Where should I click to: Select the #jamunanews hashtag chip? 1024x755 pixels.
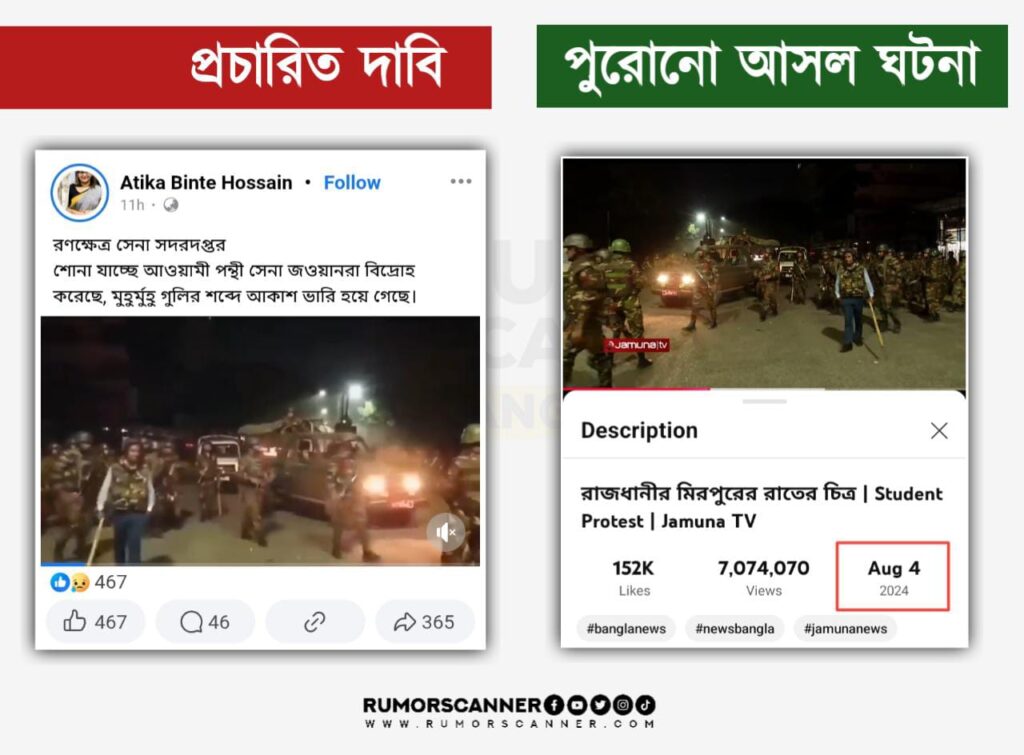click(x=845, y=628)
